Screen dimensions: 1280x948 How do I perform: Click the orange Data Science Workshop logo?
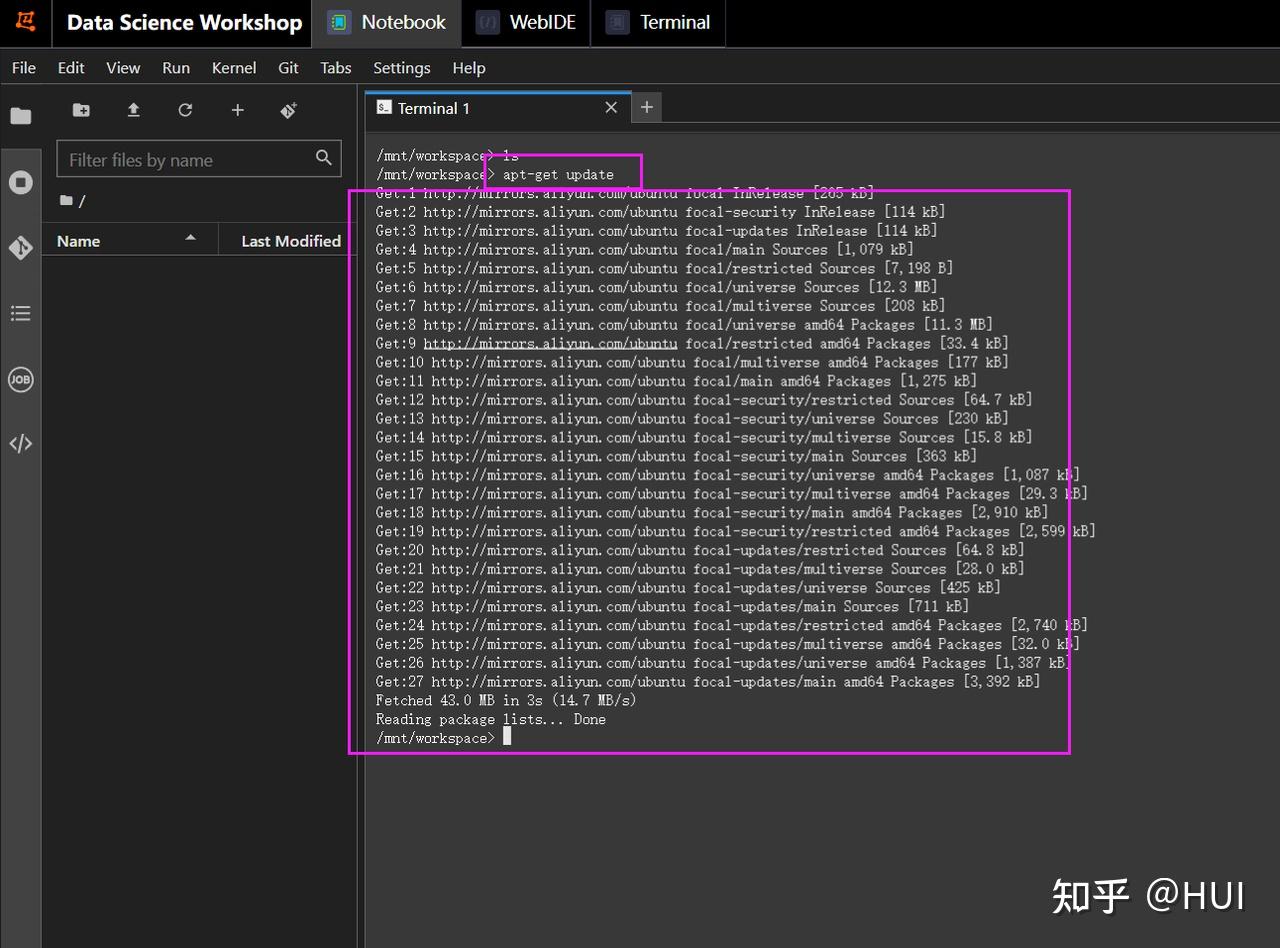pos(25,22)
